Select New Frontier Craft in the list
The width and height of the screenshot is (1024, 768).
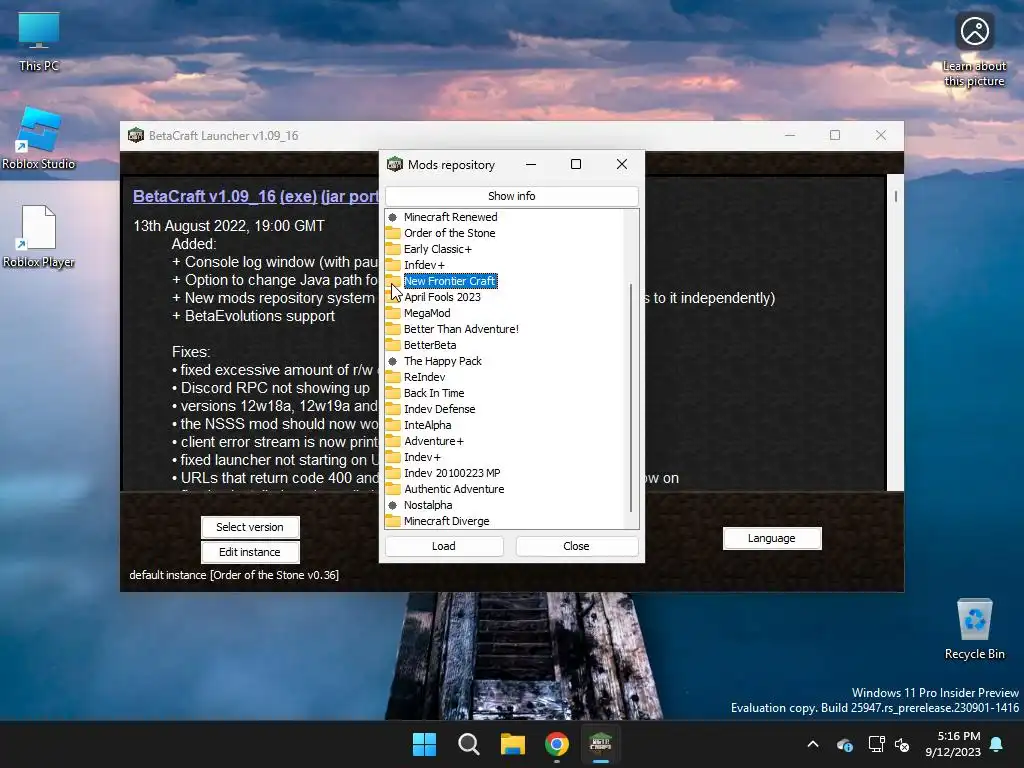(451, 281)
